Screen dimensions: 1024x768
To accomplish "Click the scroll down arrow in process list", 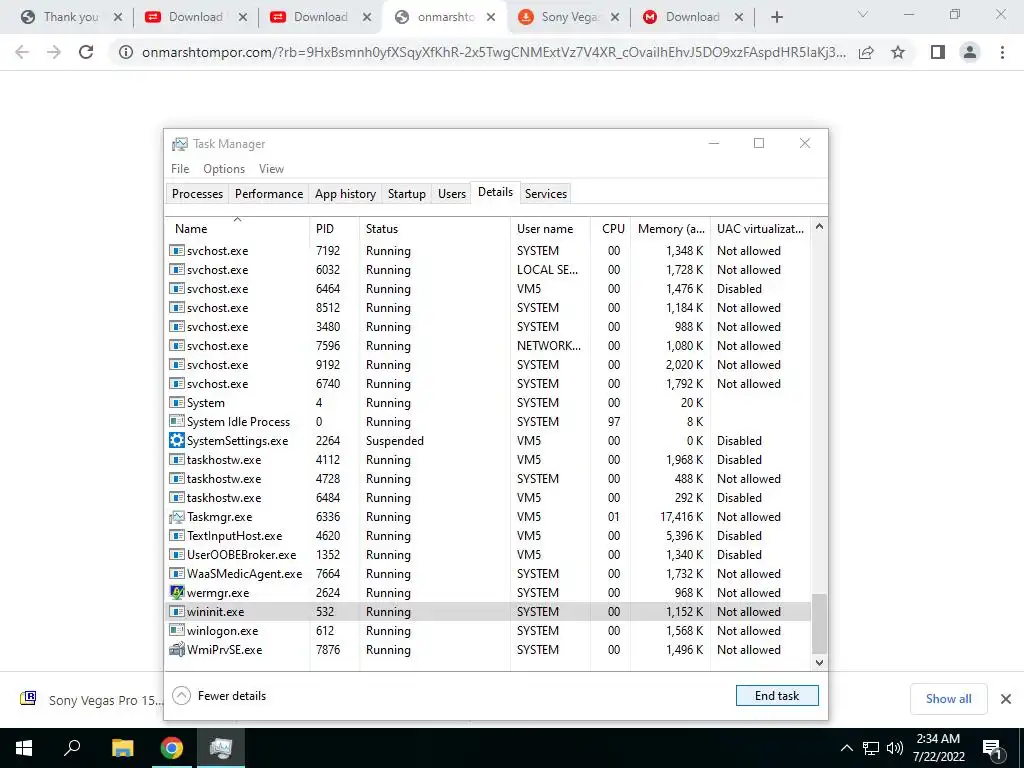I will (x=819, y=662).
